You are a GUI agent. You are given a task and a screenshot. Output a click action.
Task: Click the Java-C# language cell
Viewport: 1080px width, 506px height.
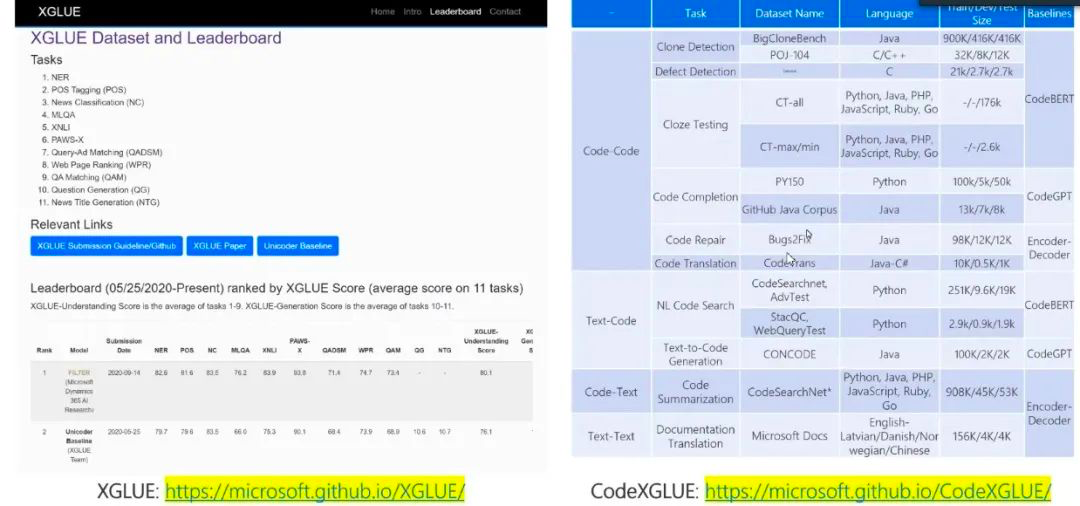[889, 263]
